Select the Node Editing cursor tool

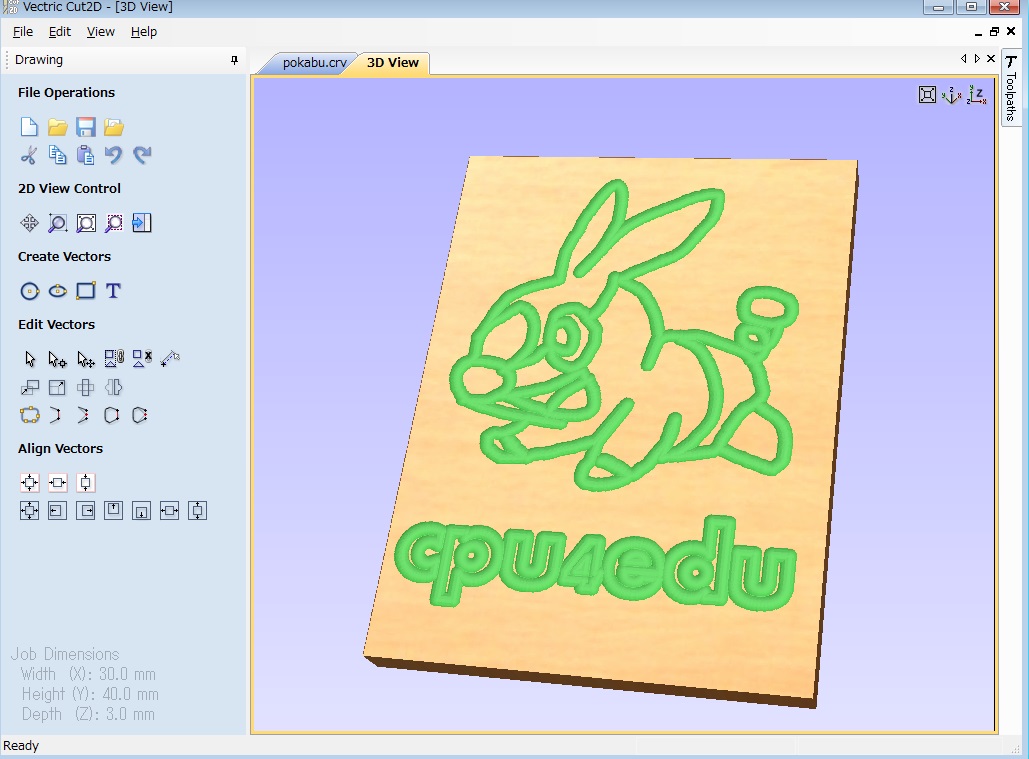[58, 359]
